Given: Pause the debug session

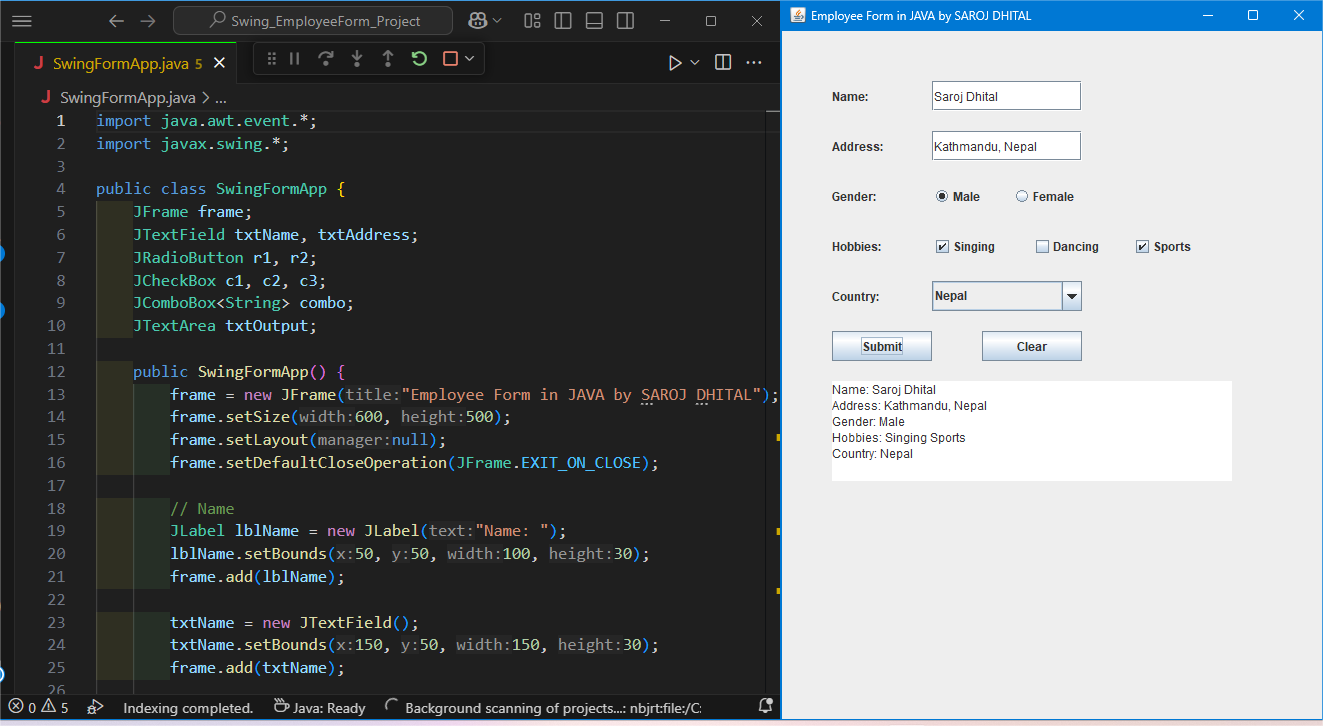Looking at the screenshot, I should (294, 59).
